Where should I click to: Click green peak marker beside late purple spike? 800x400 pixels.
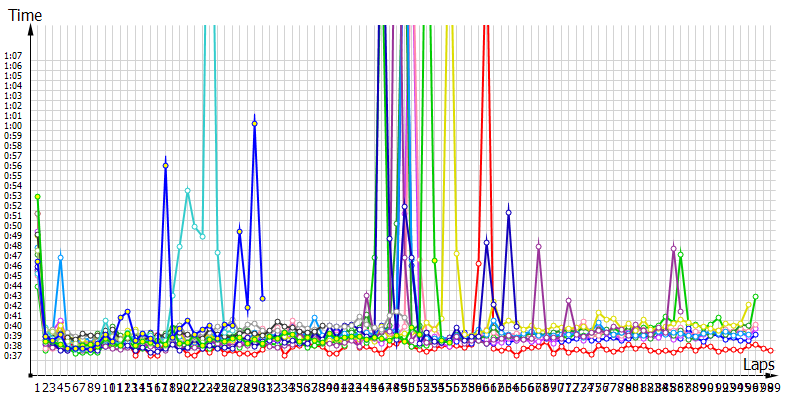pyautogui.click(x=681, y=255)
